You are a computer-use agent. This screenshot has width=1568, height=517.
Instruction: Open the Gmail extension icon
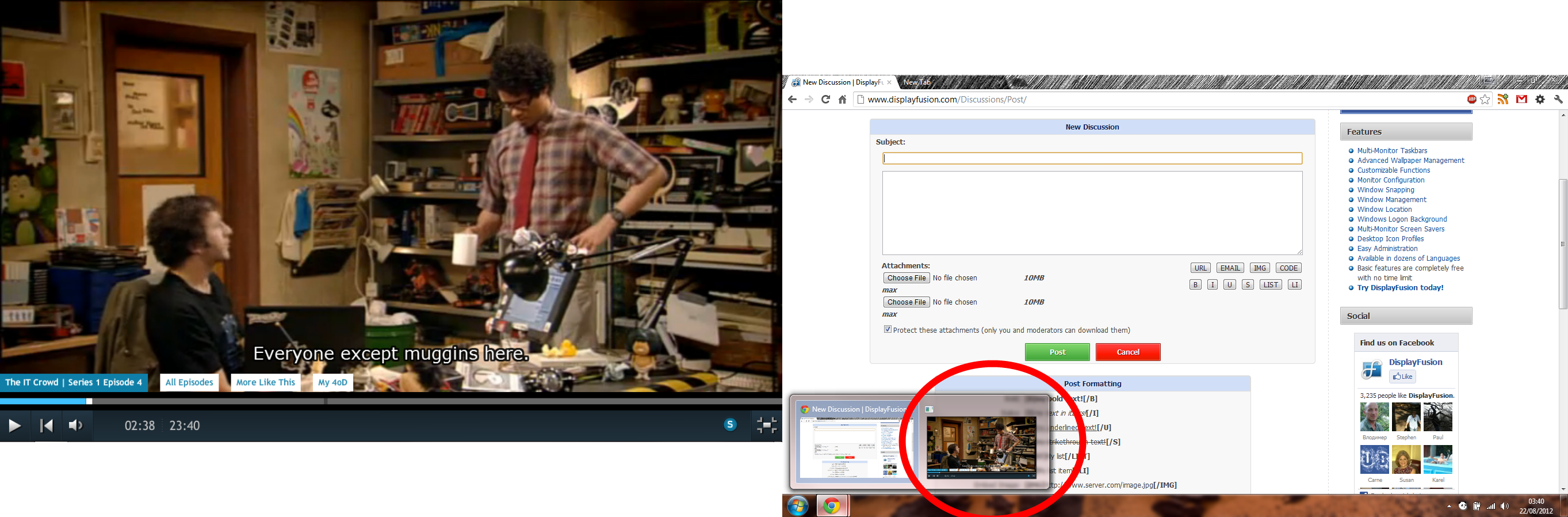click(x=1521, y=99)
